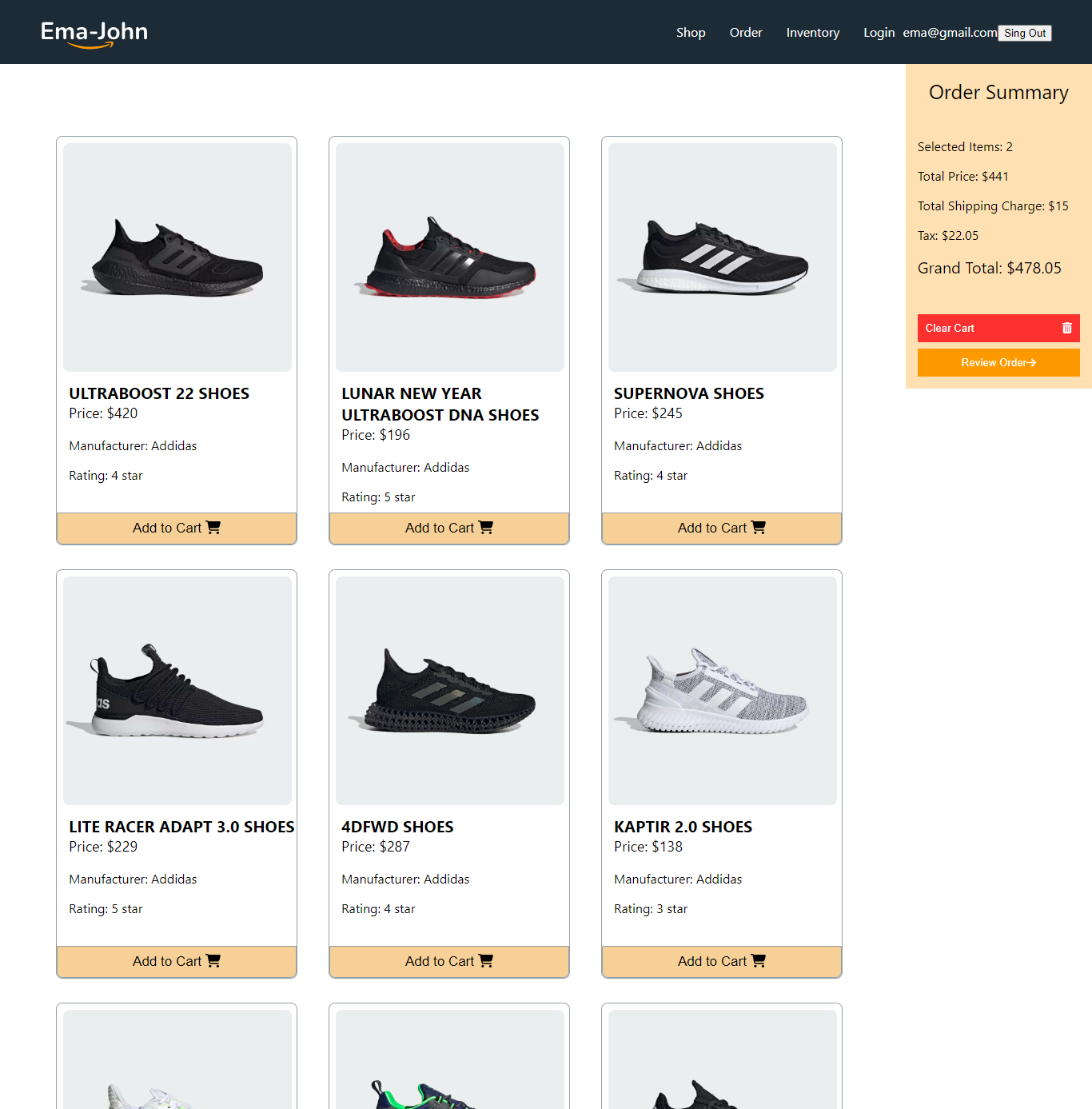This screenshot has height=1109, width=1092.
Task: Click the Selected Items: 2 line
Action: (x=965, y=147)
